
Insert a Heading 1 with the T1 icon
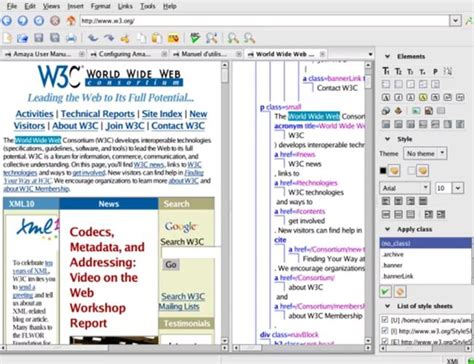386,71
